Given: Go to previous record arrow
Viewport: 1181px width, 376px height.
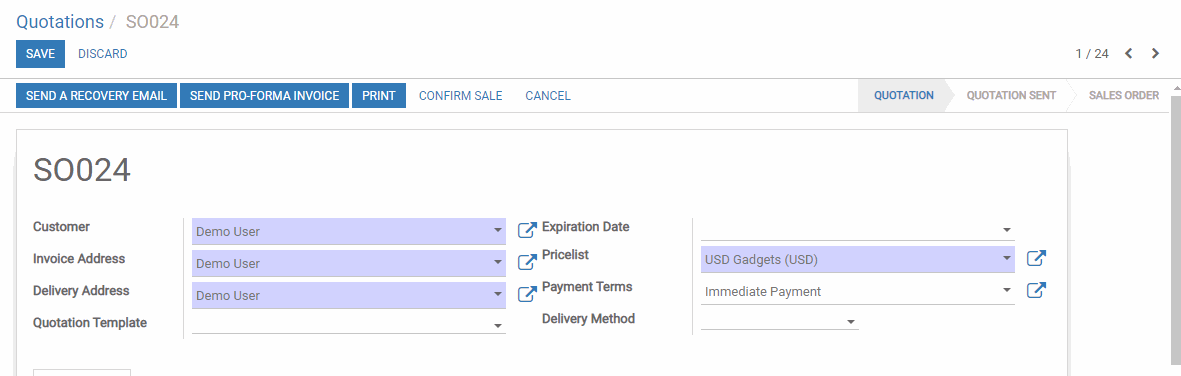Looking at the screenshot, I should [1128, 53].
